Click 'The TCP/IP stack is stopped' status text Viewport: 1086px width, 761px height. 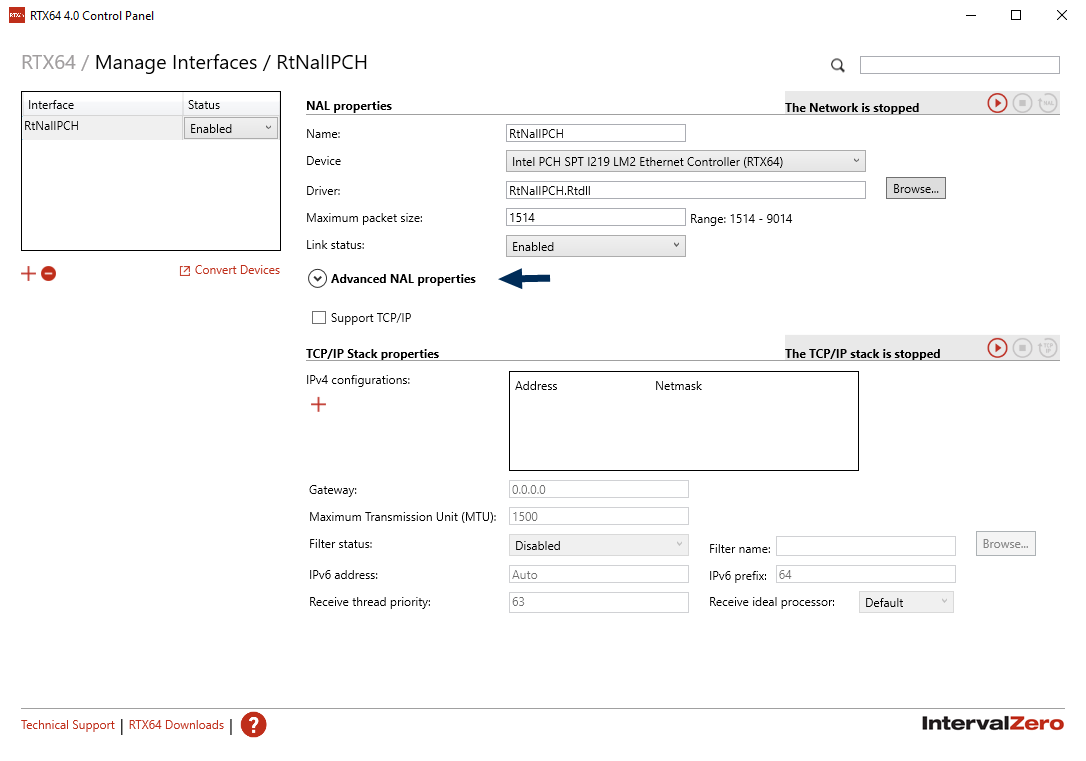pos(862,353)
